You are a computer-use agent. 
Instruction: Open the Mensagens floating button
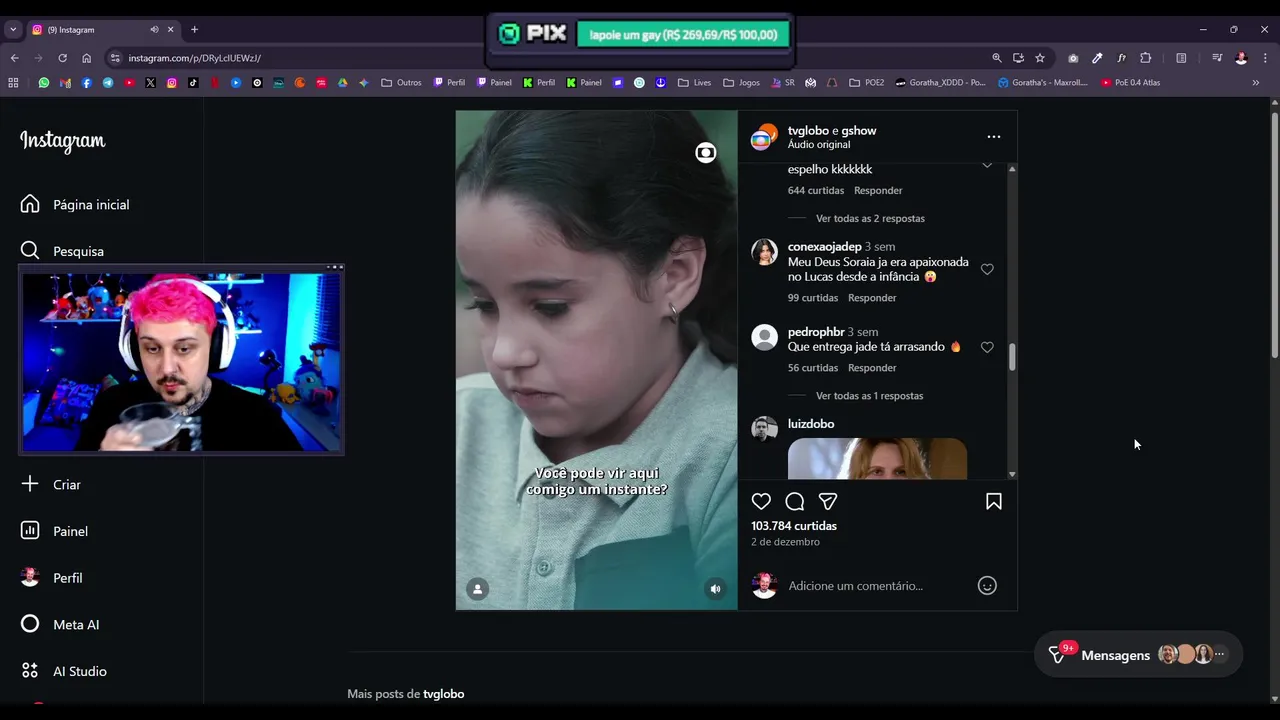tap(1138, 655)
